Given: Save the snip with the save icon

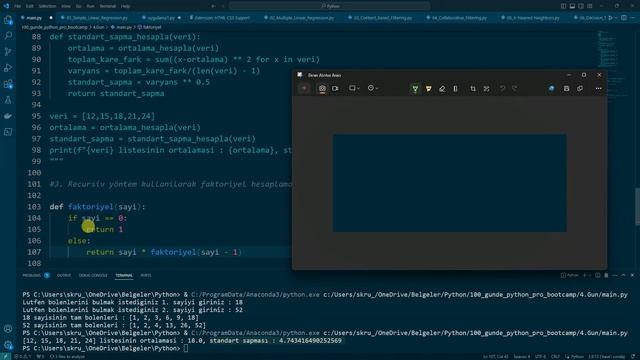Looking at the screenshot, I should pyautogui.click(x=567, y=89).
